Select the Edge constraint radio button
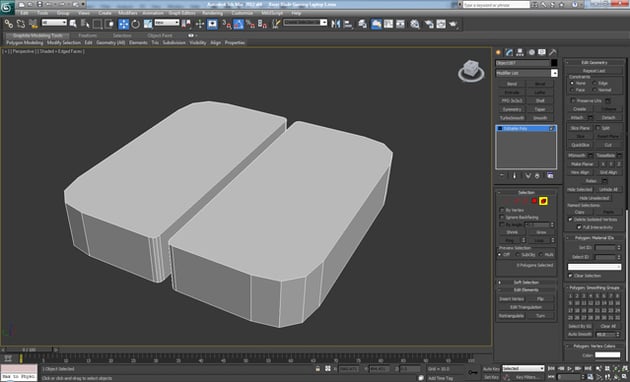Viewport: 630px width, 382px height. point(595,83)
